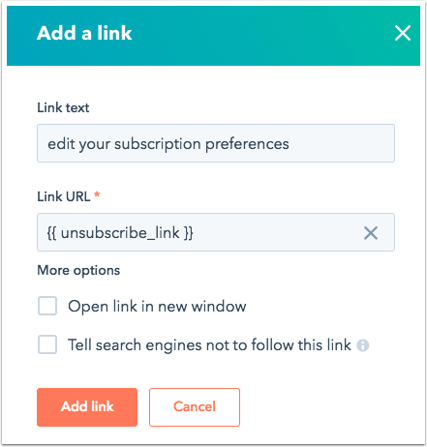Click the 'Open link in new window' label
The height and width of the screenshot is (447, 427).
pyautogui.click(x=157, y=306)
